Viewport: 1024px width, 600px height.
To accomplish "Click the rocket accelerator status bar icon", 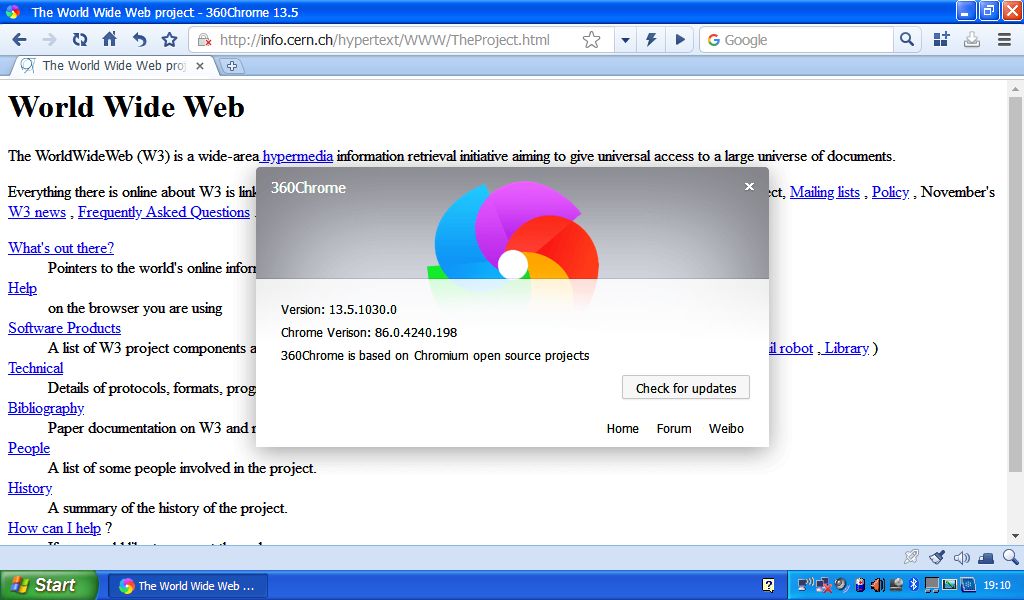I will coord(911,557).
